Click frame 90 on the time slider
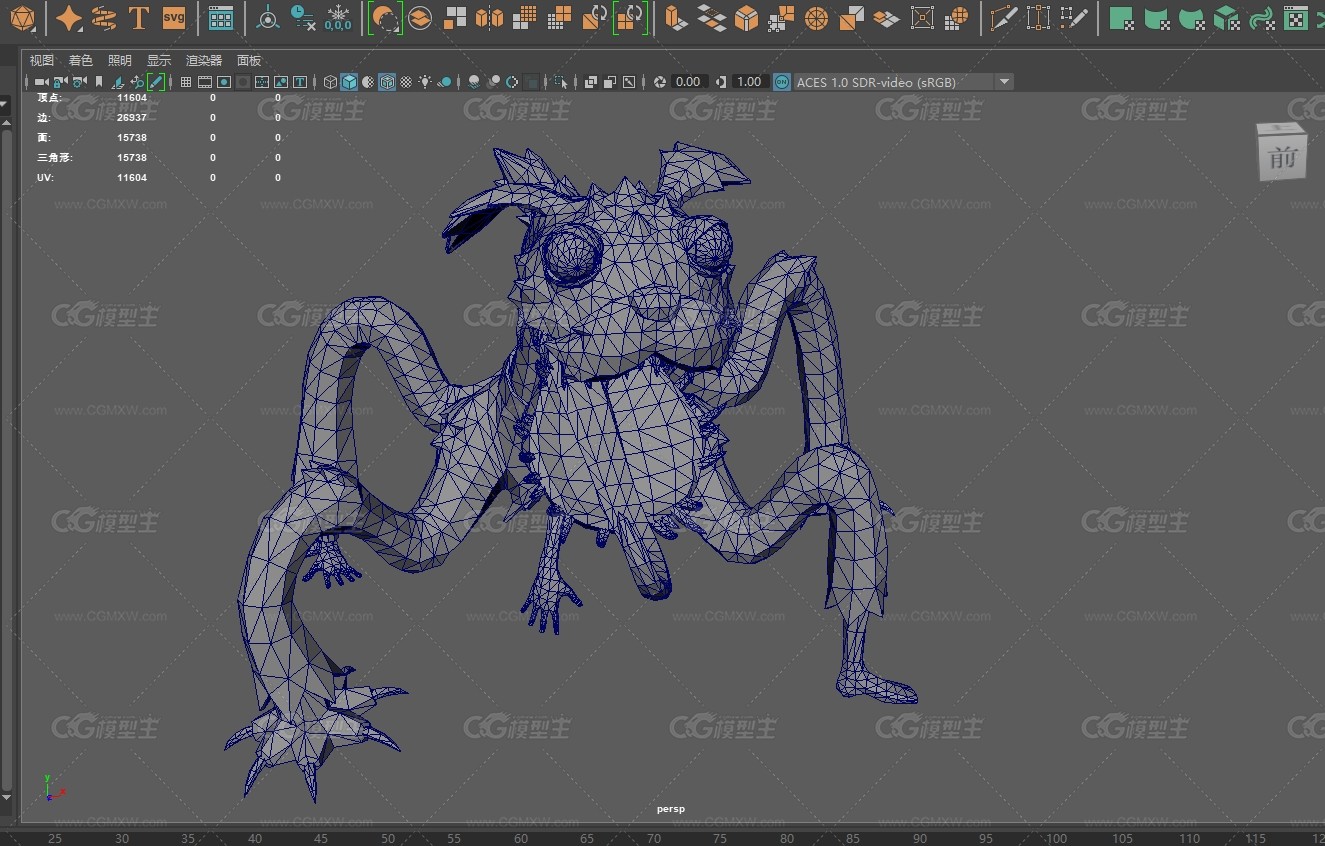Viewport: 1325px width, 846px height. pyautogui.click(x=920, y=838)
